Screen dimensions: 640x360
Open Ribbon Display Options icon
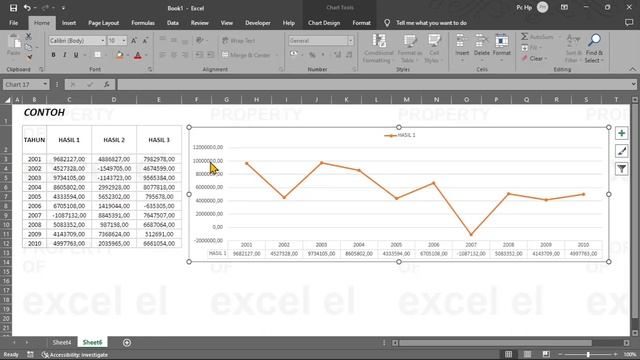[x=564, y=7]
